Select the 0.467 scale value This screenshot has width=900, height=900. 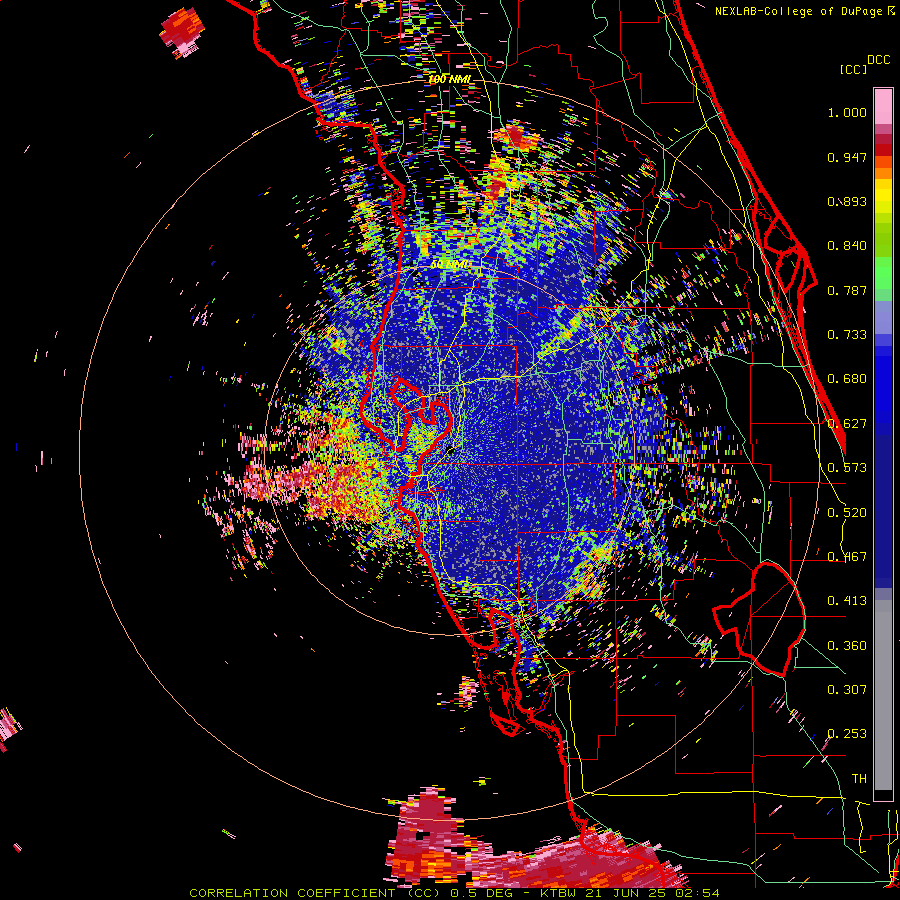pyautogui.click(x=847, y=557)
